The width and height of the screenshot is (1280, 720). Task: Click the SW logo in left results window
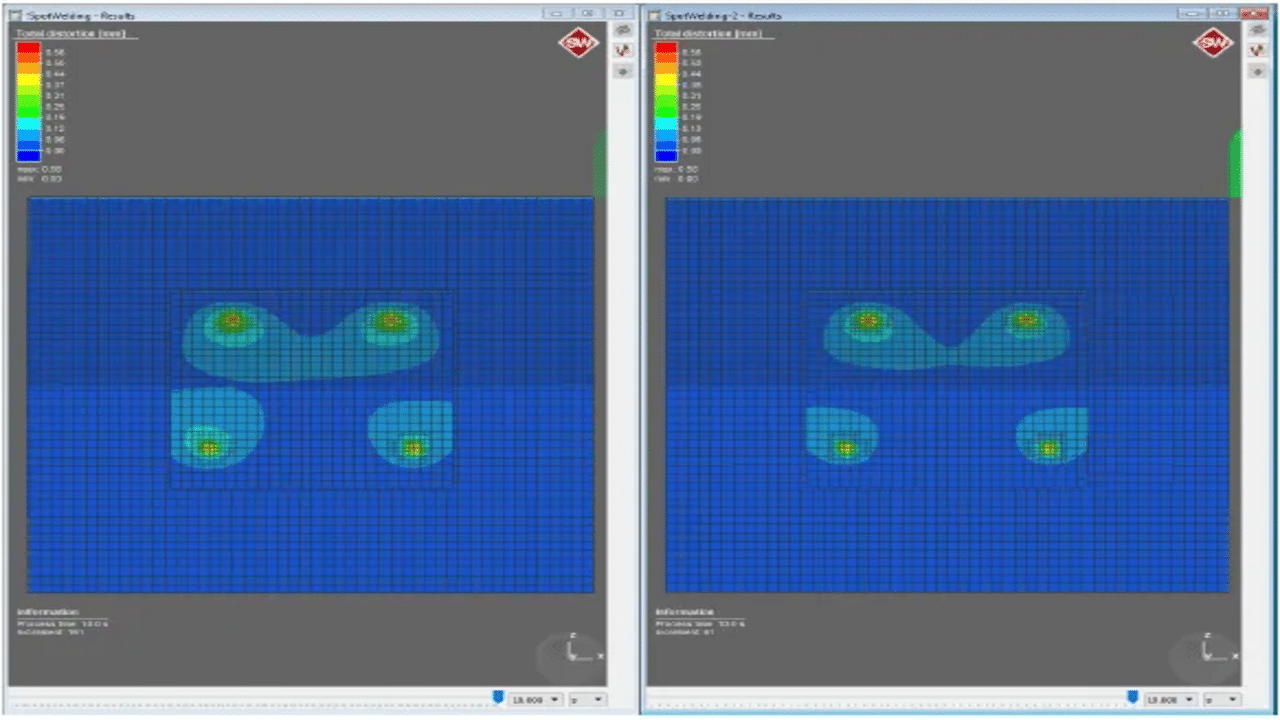tap(578, 43)
